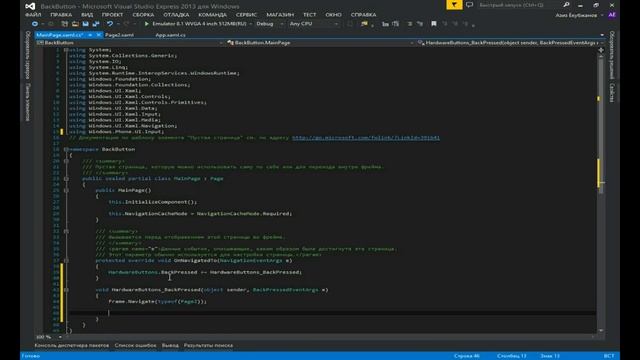640x360 pixels.
Task: Open the ТЕСТ menu
Action: (x=309, y=15)
